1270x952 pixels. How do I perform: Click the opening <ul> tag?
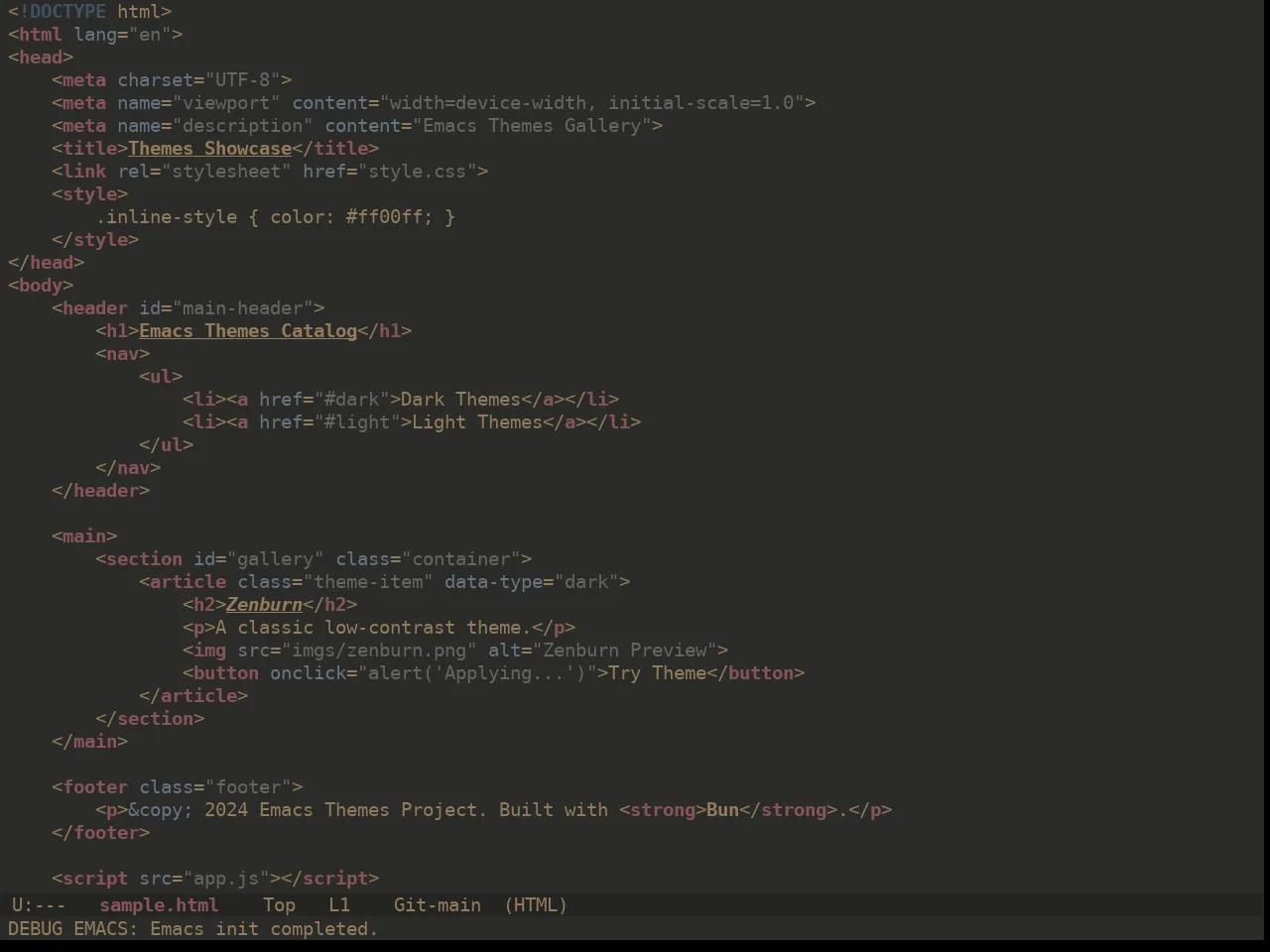(x=161, y=377)
